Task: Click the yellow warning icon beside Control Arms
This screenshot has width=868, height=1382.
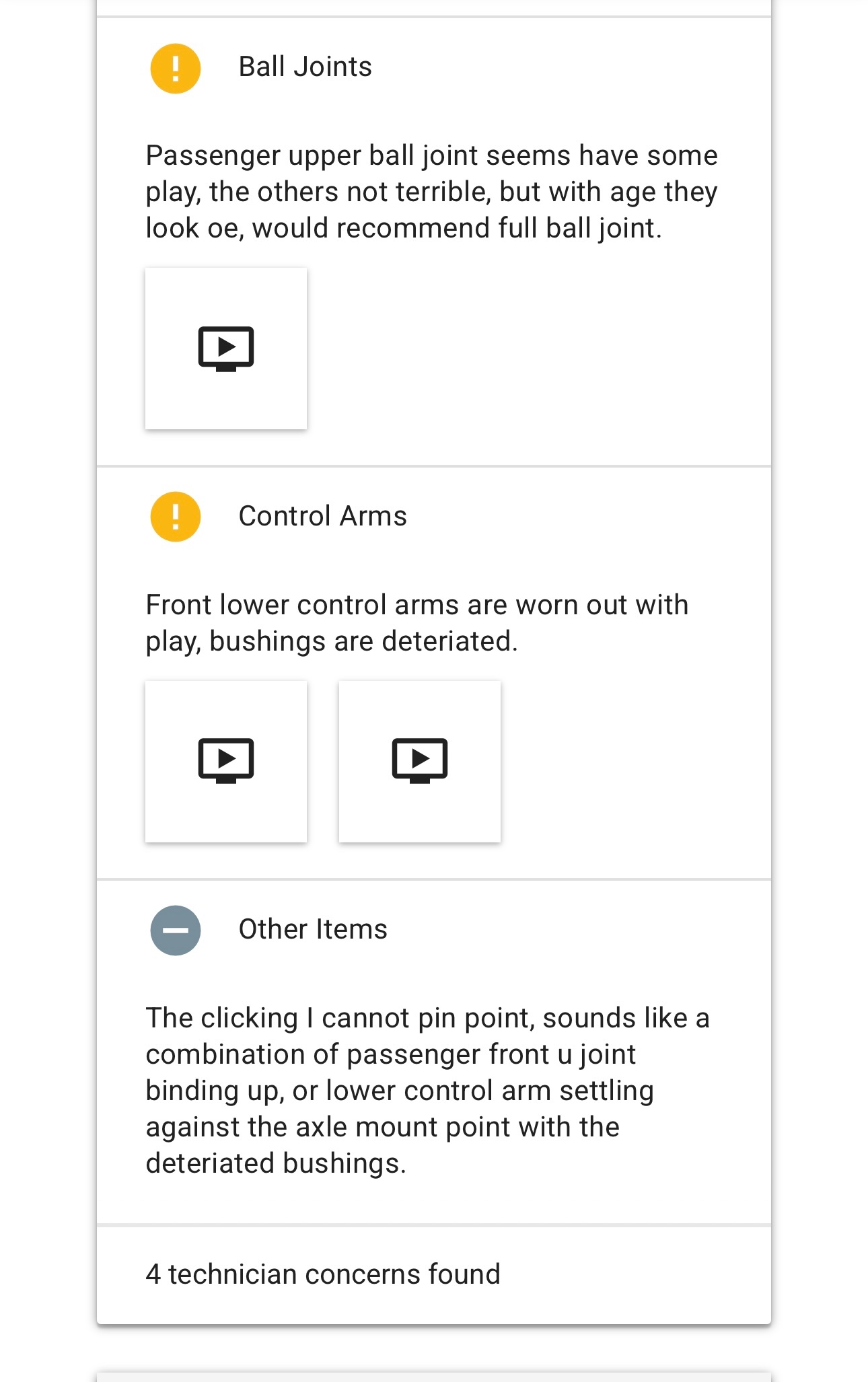Action: tap(175, 517)
